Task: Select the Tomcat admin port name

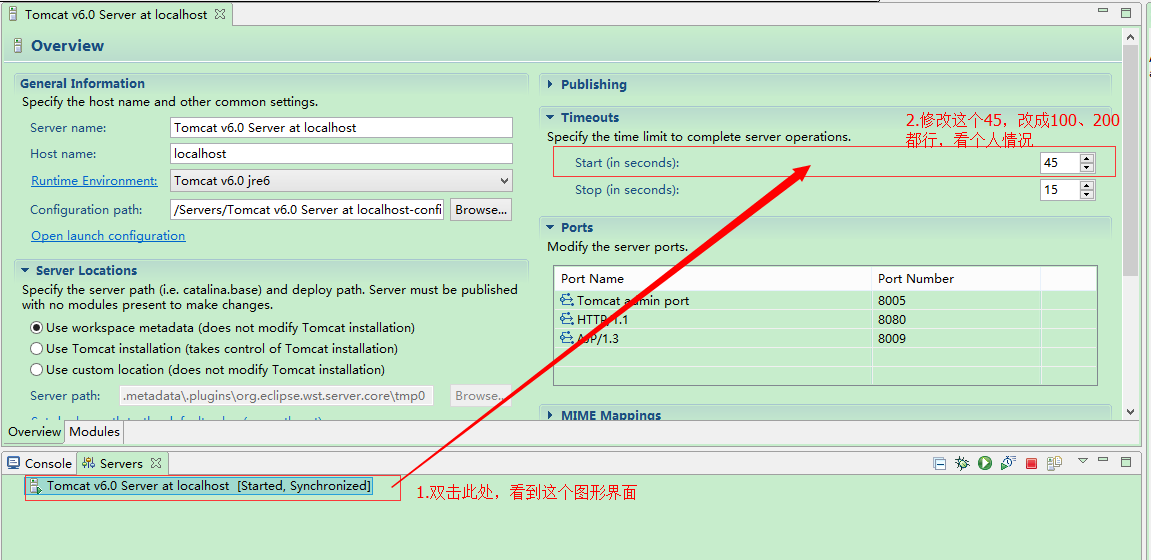Action: (633, 300)
